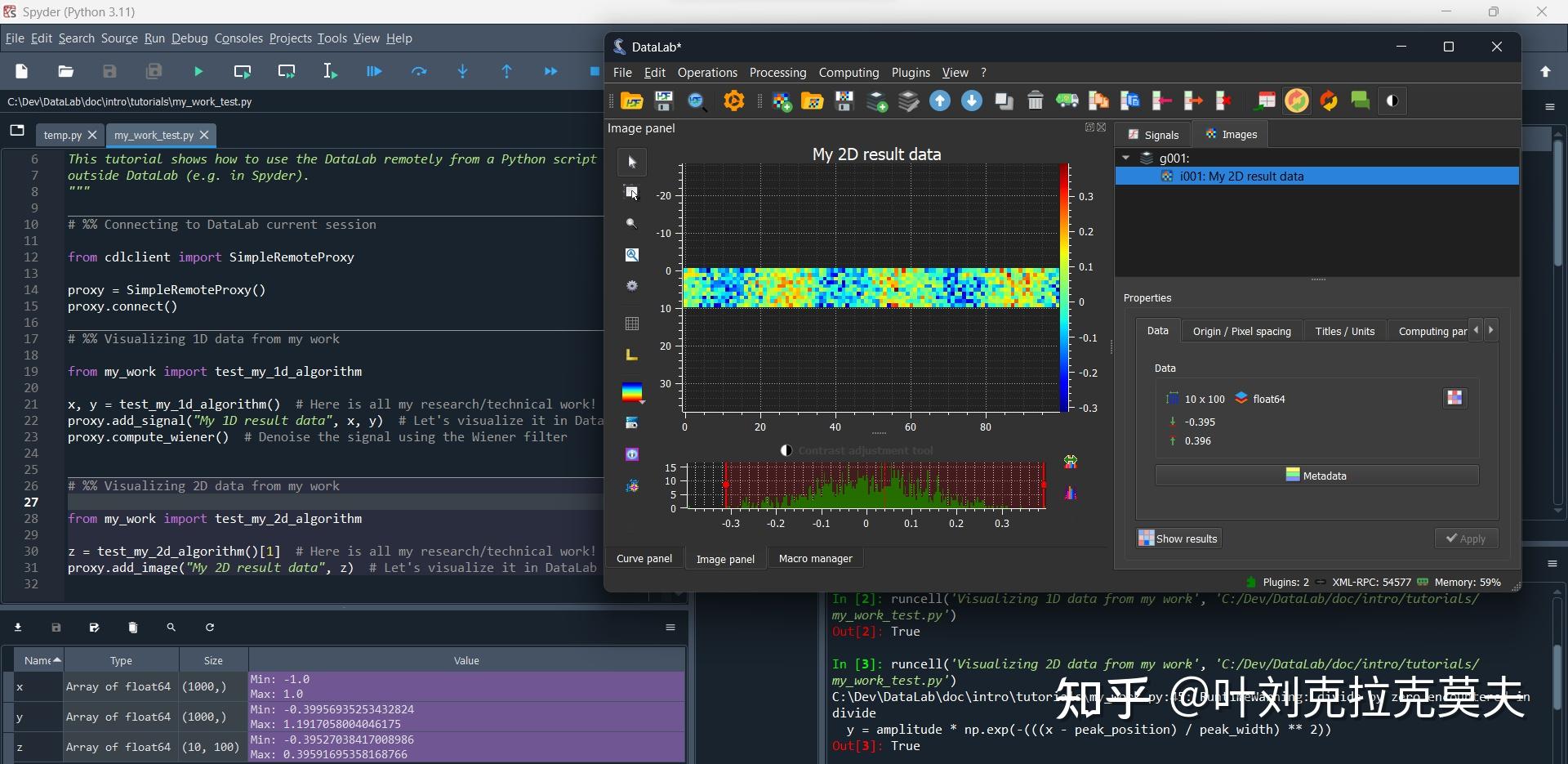Open Spyder Consoles menu
The image size is (1568, 764).
coord(238,38)
